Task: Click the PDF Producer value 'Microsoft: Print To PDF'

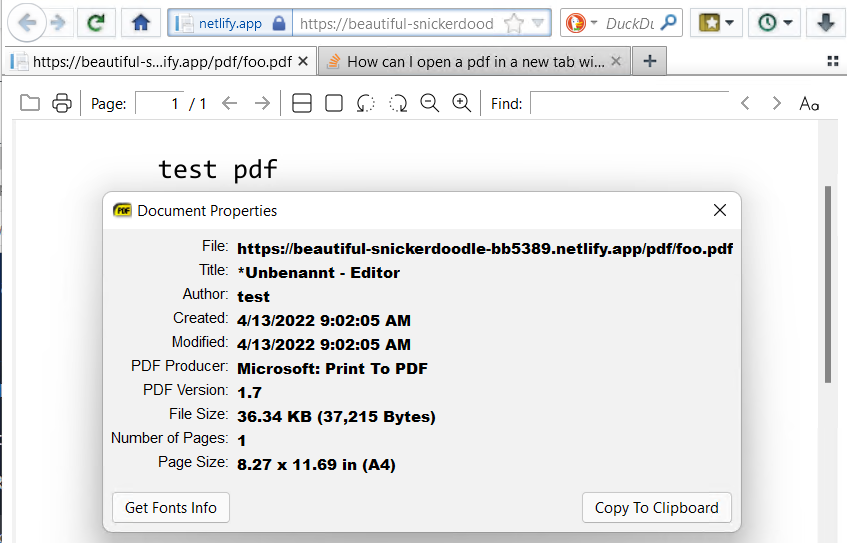Action: (332, 368)
